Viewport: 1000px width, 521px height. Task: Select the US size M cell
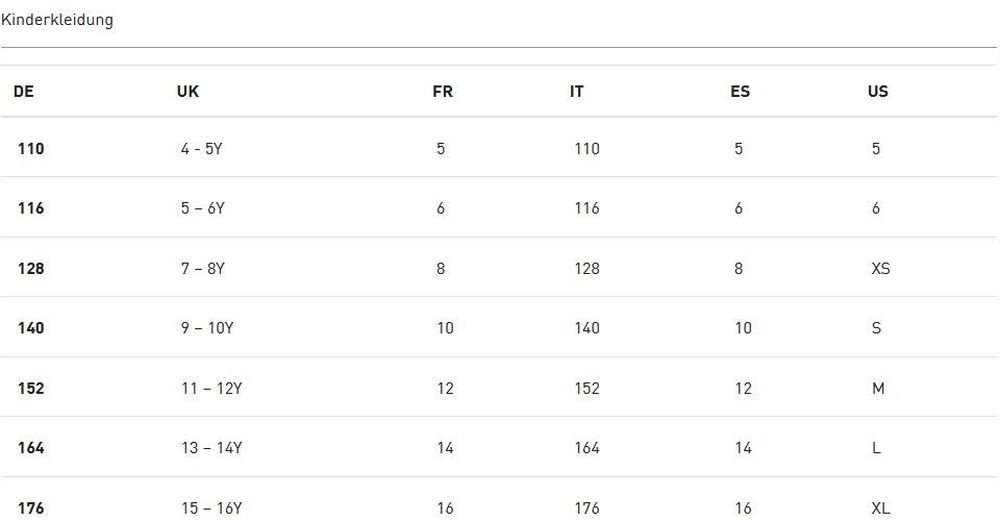coord(878,388)
